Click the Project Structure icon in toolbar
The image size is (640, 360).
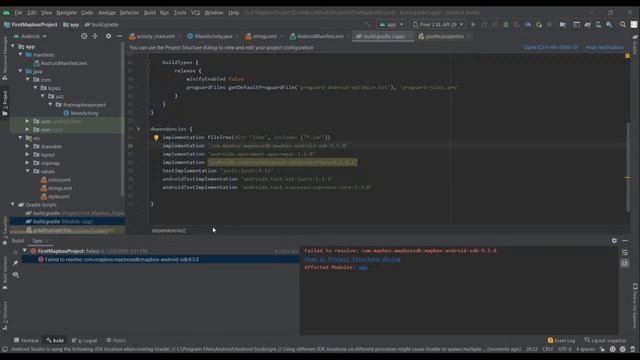point(563,24)
